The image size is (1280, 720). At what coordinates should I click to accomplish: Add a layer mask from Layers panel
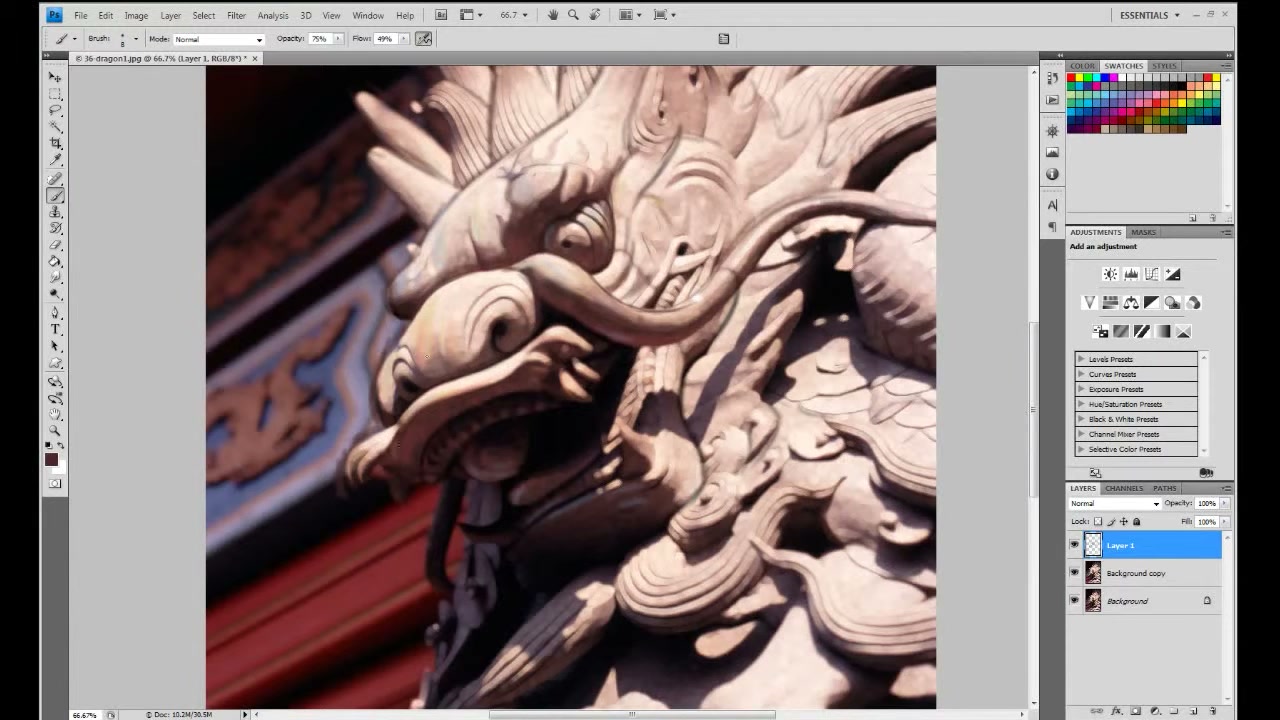click(1136, 711)
